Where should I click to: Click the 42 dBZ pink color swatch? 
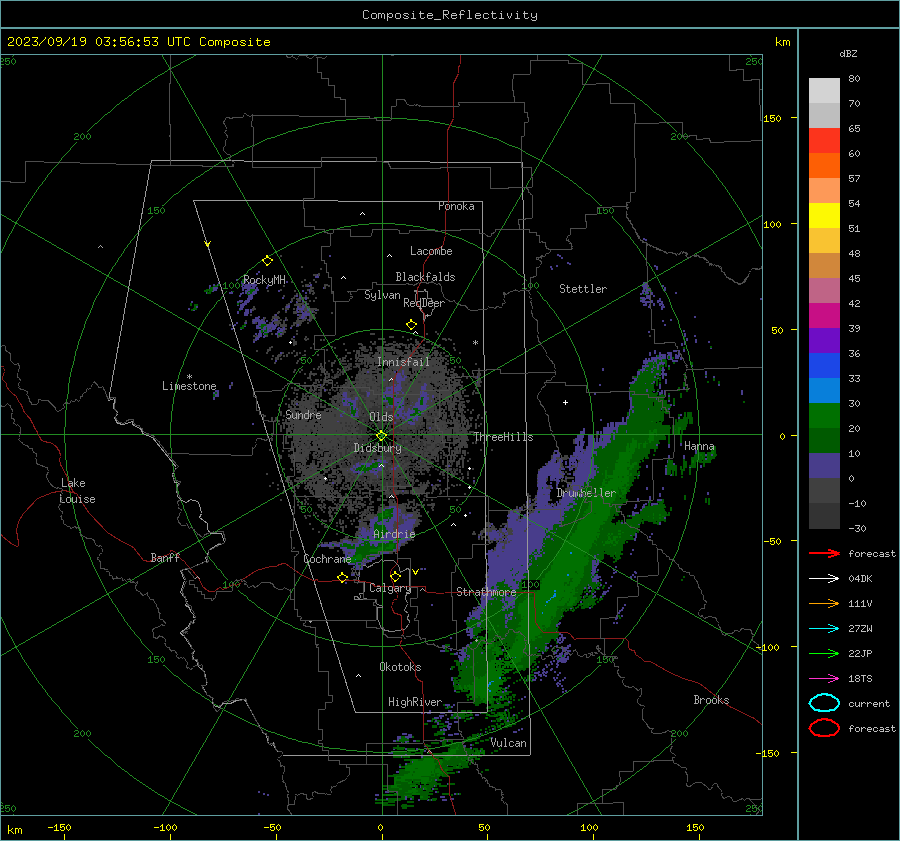coord(824,290)
